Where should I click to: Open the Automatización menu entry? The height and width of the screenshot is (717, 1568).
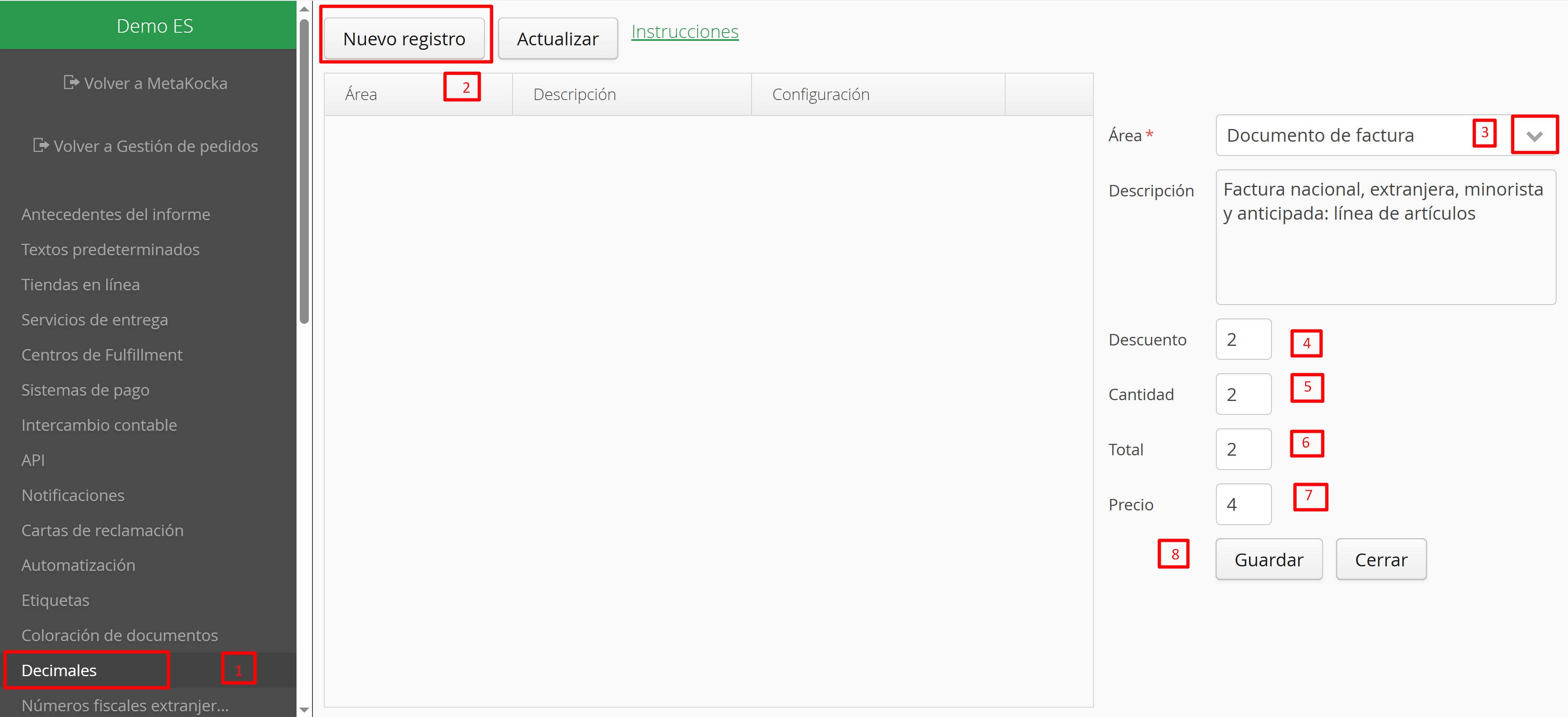click(x=78, y=565)
